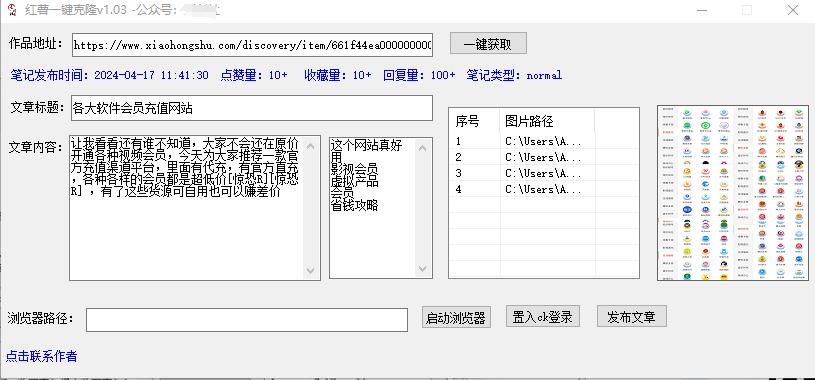Select image row number 1
This screenshot has height=380, width=815.
coord(544,141)
